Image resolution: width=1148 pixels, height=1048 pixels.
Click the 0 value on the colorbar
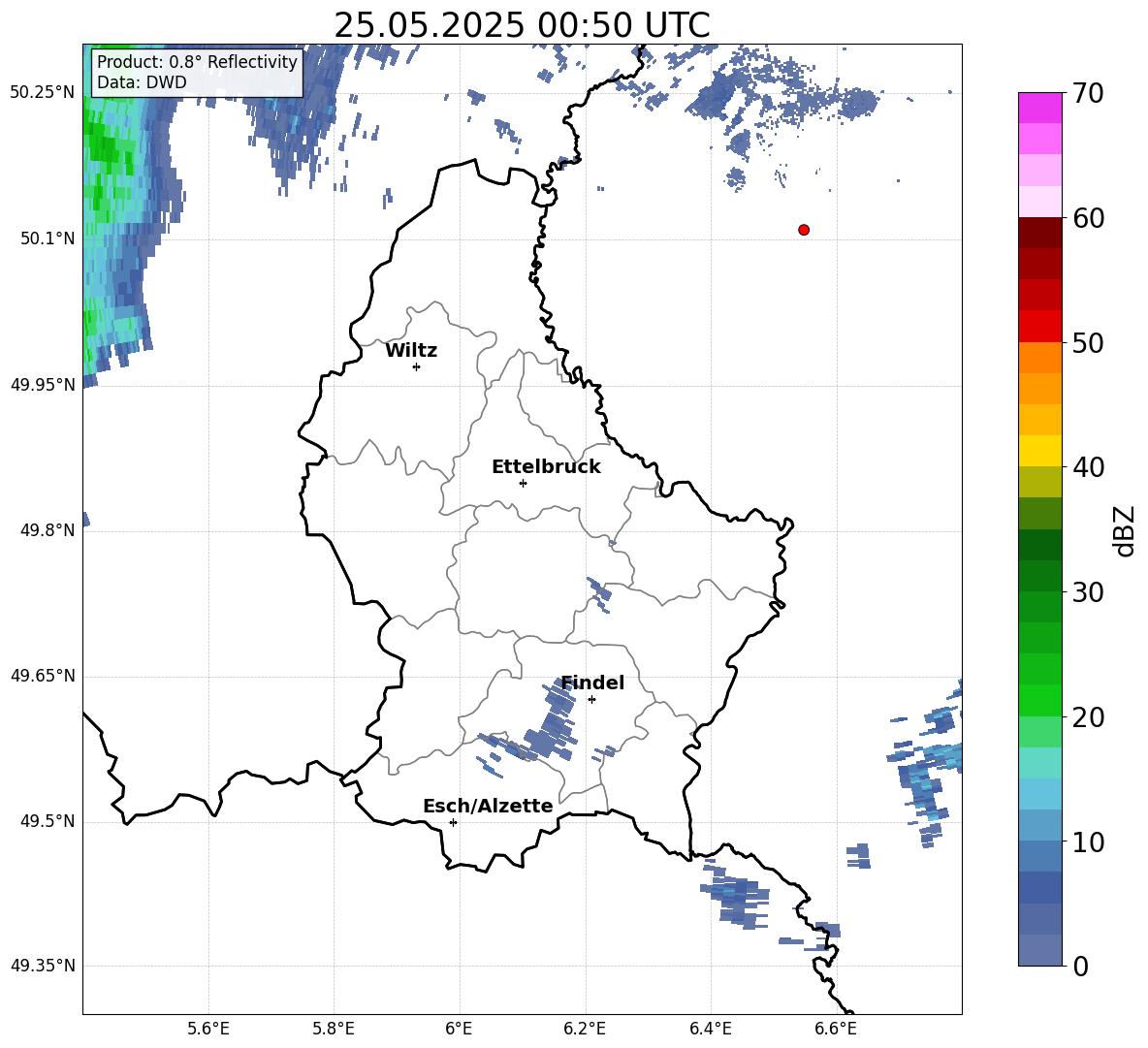point(1080,966)
